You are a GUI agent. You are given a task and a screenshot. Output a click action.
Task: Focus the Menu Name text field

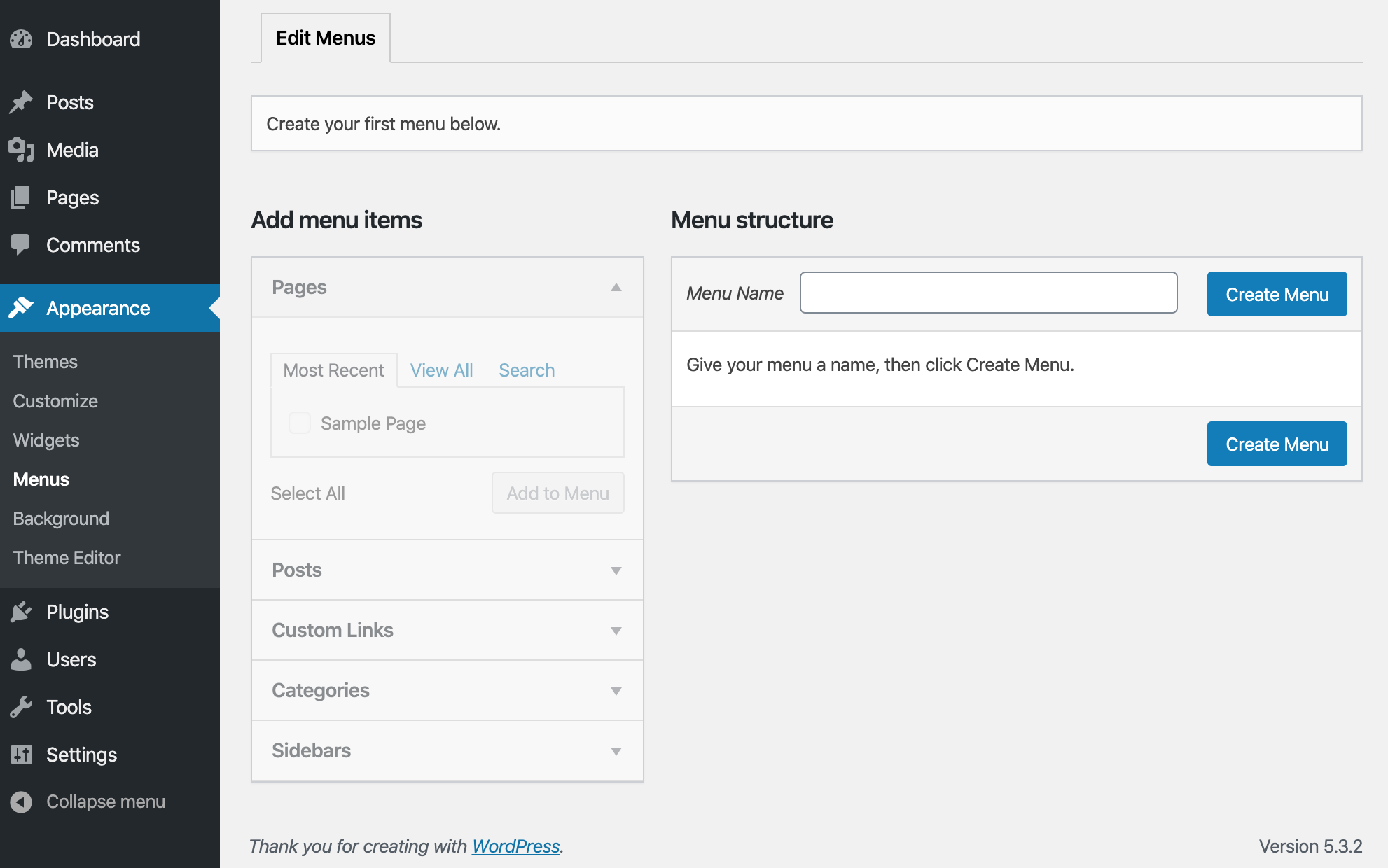(x=988, y=293)
